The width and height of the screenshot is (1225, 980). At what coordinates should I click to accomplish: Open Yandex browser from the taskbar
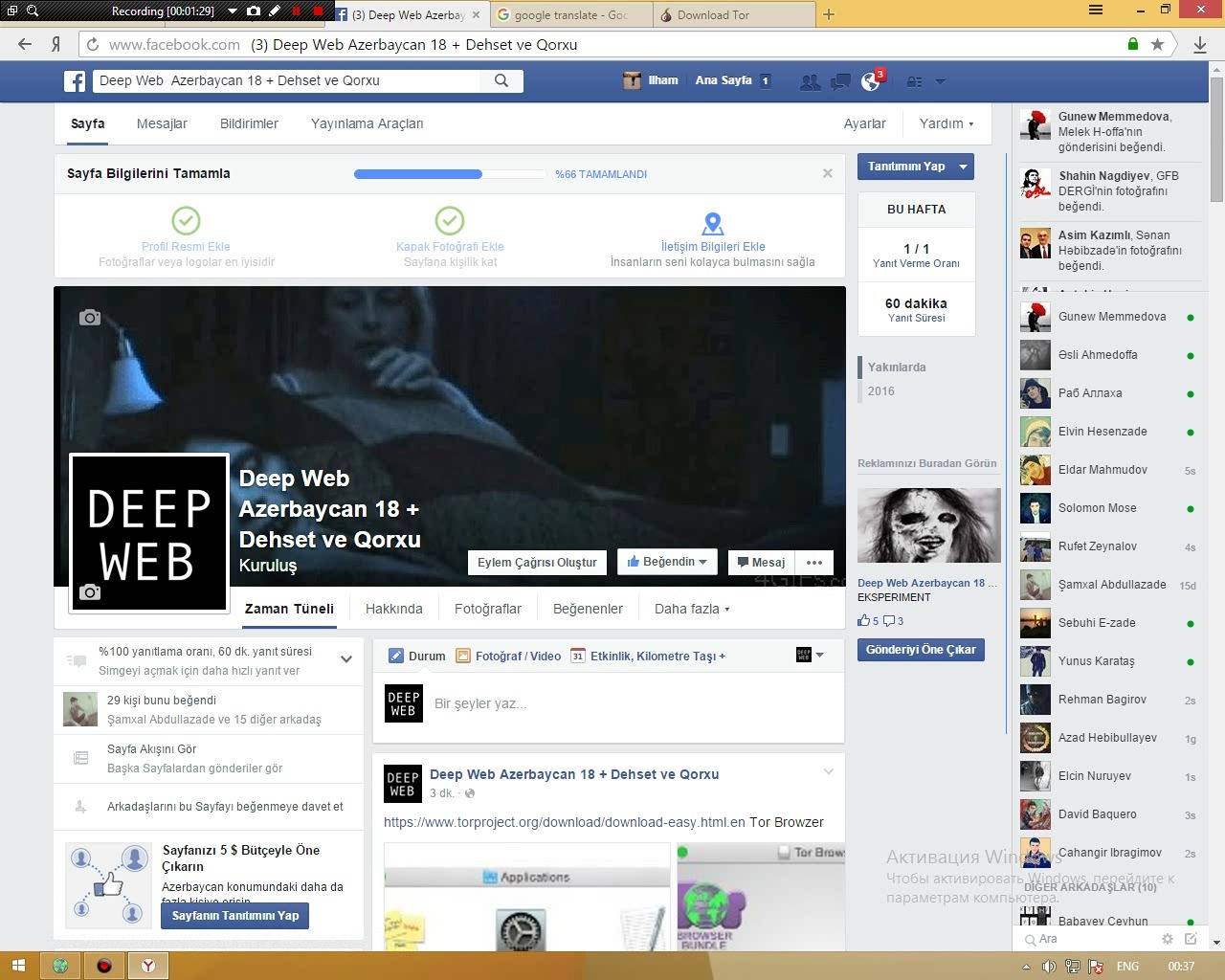click(x=148, y=966)
